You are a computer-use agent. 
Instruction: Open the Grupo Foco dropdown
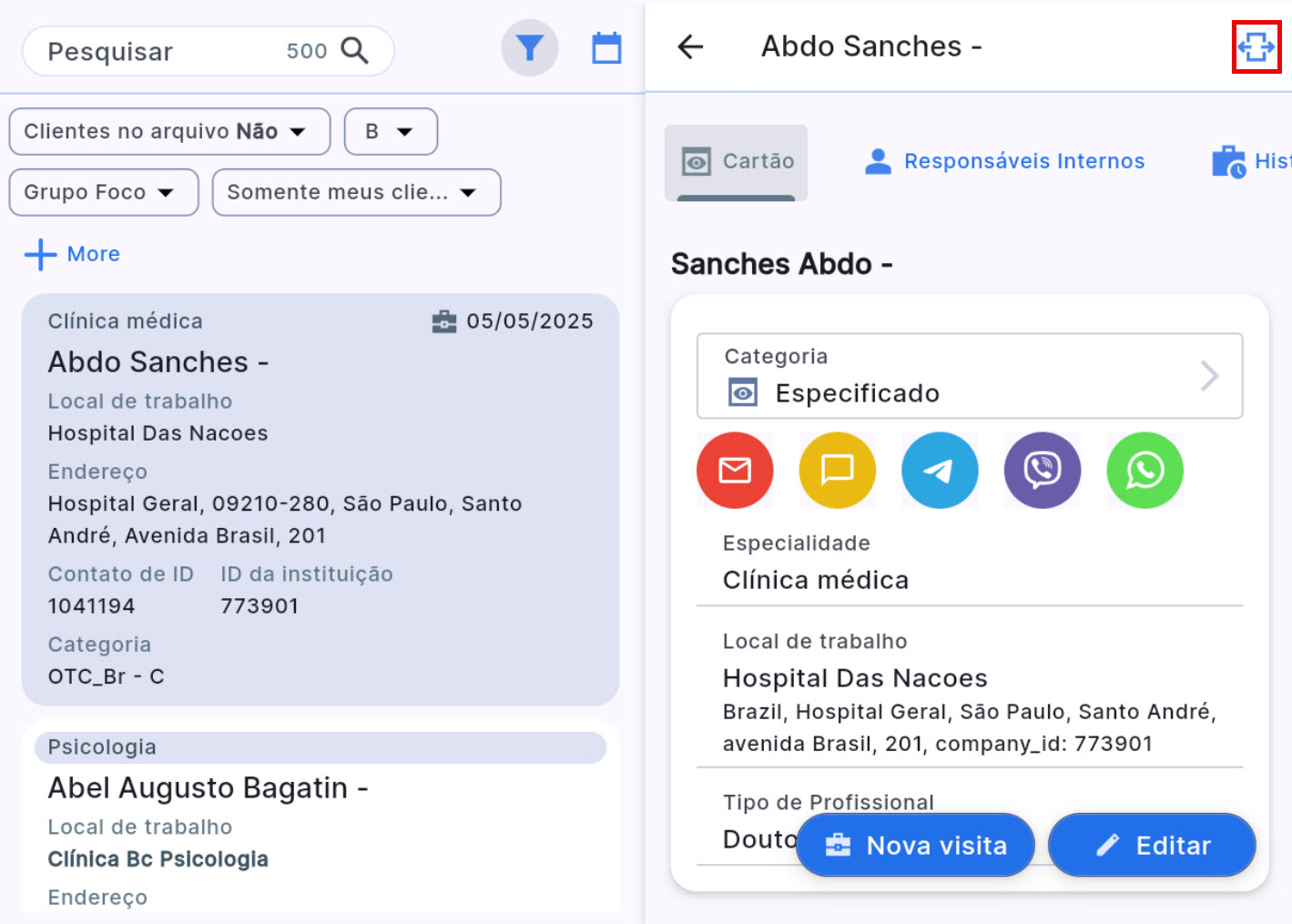(104, 192)
